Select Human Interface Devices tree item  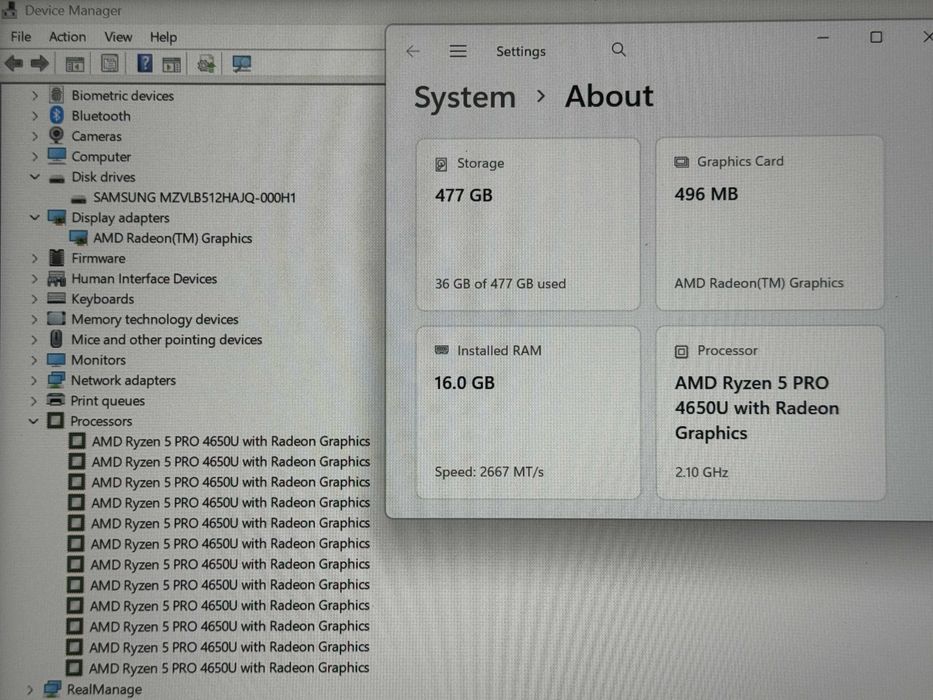coord(144,279)
